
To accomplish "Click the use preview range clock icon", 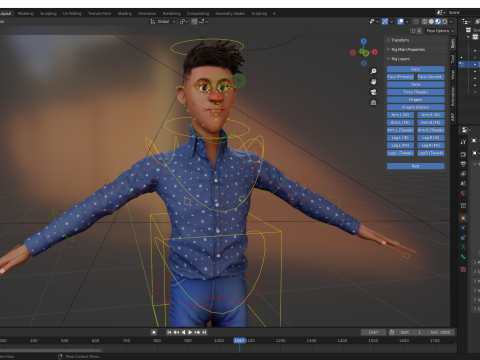I will click(392, 332).
